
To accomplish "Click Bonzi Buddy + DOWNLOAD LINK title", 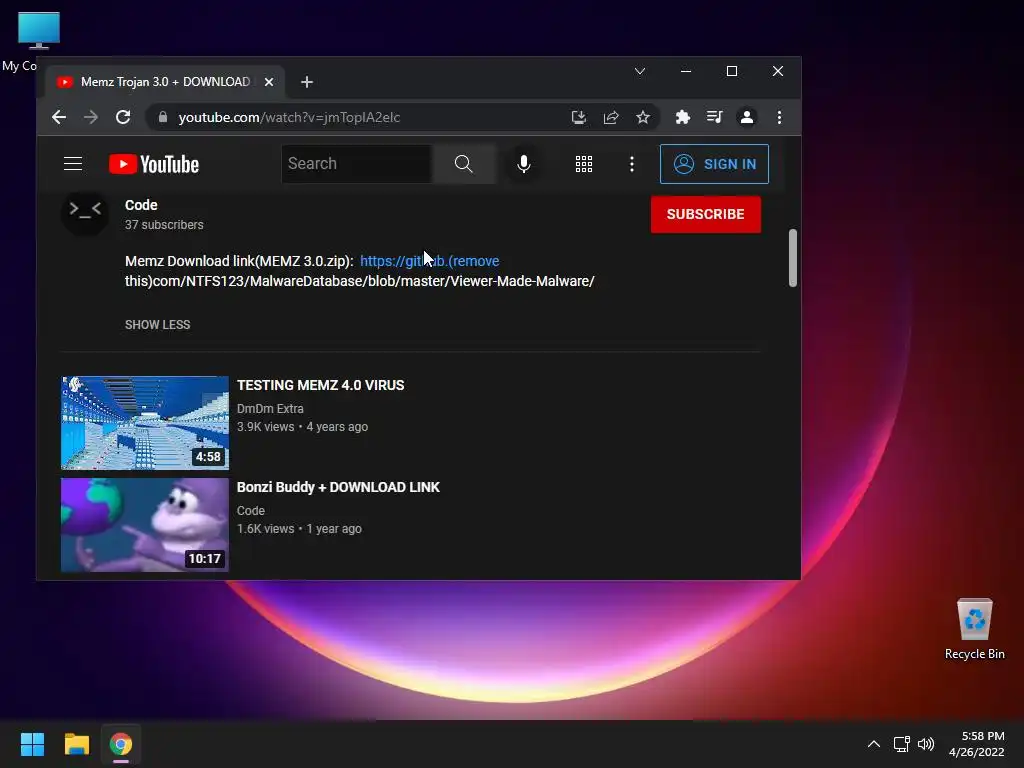I will [338, 487].
